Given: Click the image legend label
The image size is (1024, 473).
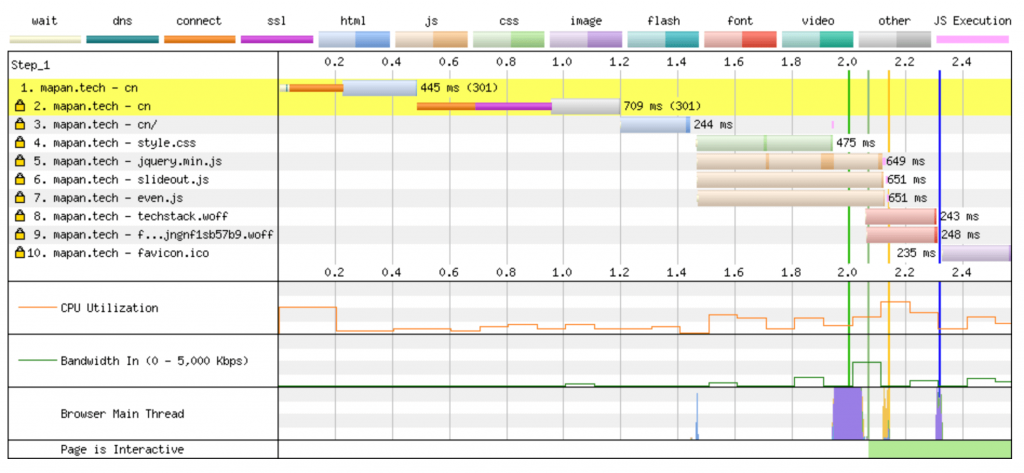Looking at the screenshot, I should tap(585, 21).
